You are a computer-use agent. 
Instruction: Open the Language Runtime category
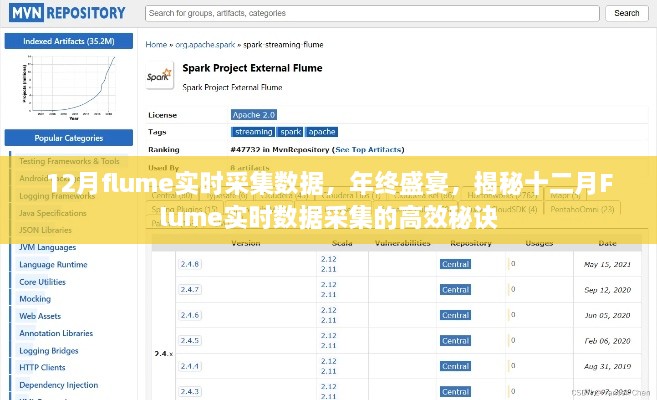point(53,265)
